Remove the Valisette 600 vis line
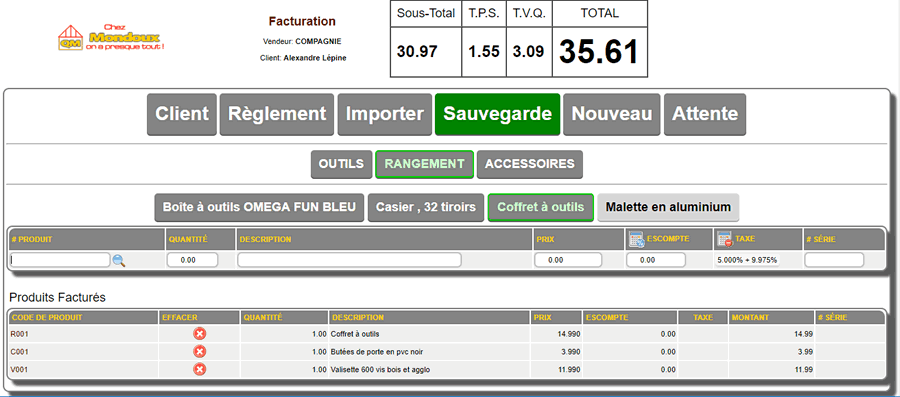Viewport: 900px width, 397px height. (x=199, y=369)
